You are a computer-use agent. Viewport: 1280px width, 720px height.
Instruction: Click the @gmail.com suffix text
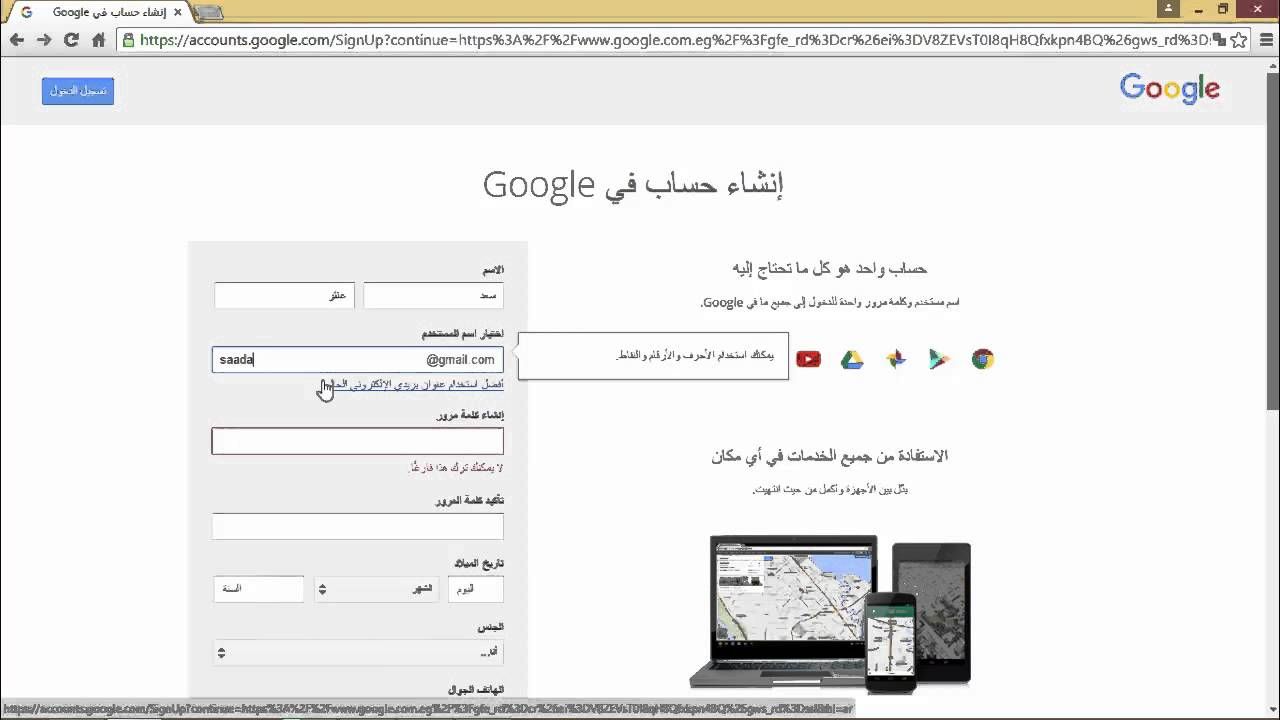click(460, 360)
